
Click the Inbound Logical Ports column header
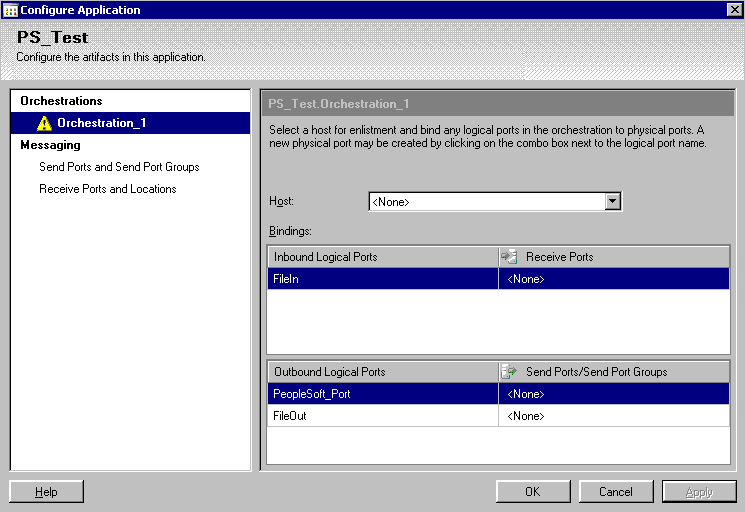tap(382, 257)
